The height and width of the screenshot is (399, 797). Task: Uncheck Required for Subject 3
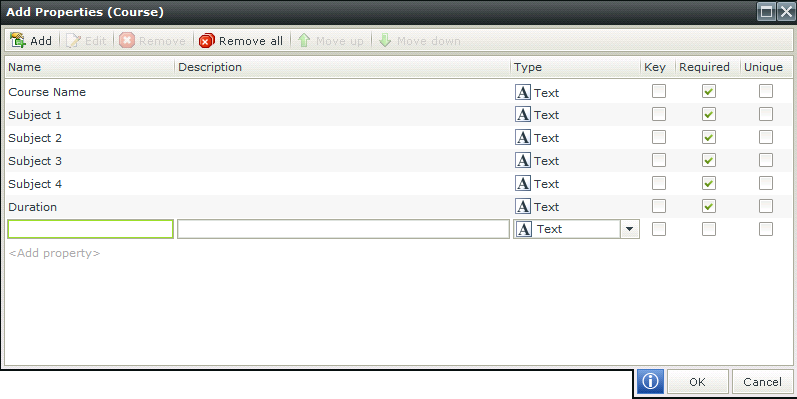coord(709,160)
